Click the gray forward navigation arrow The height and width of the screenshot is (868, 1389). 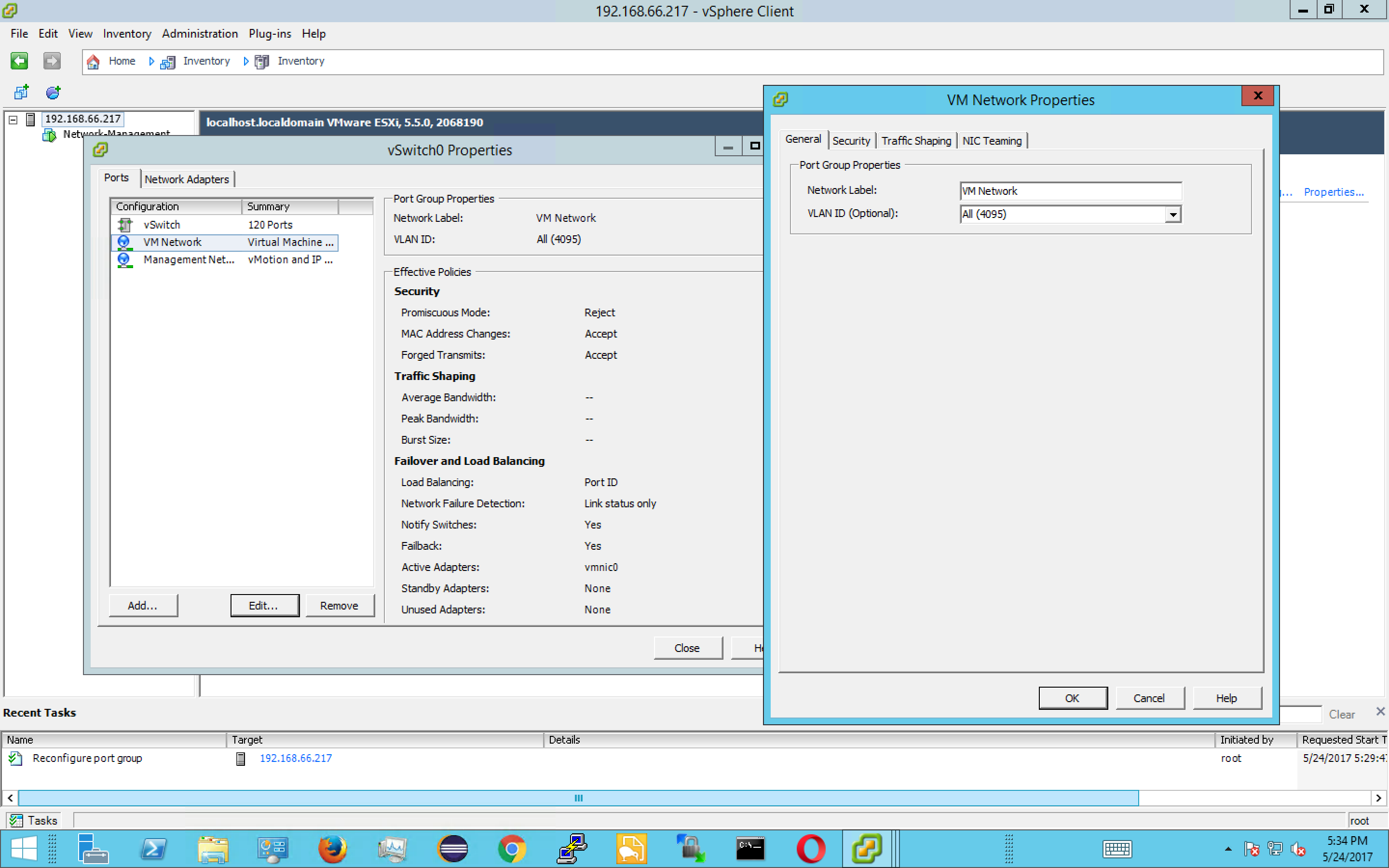click(52, 61)
